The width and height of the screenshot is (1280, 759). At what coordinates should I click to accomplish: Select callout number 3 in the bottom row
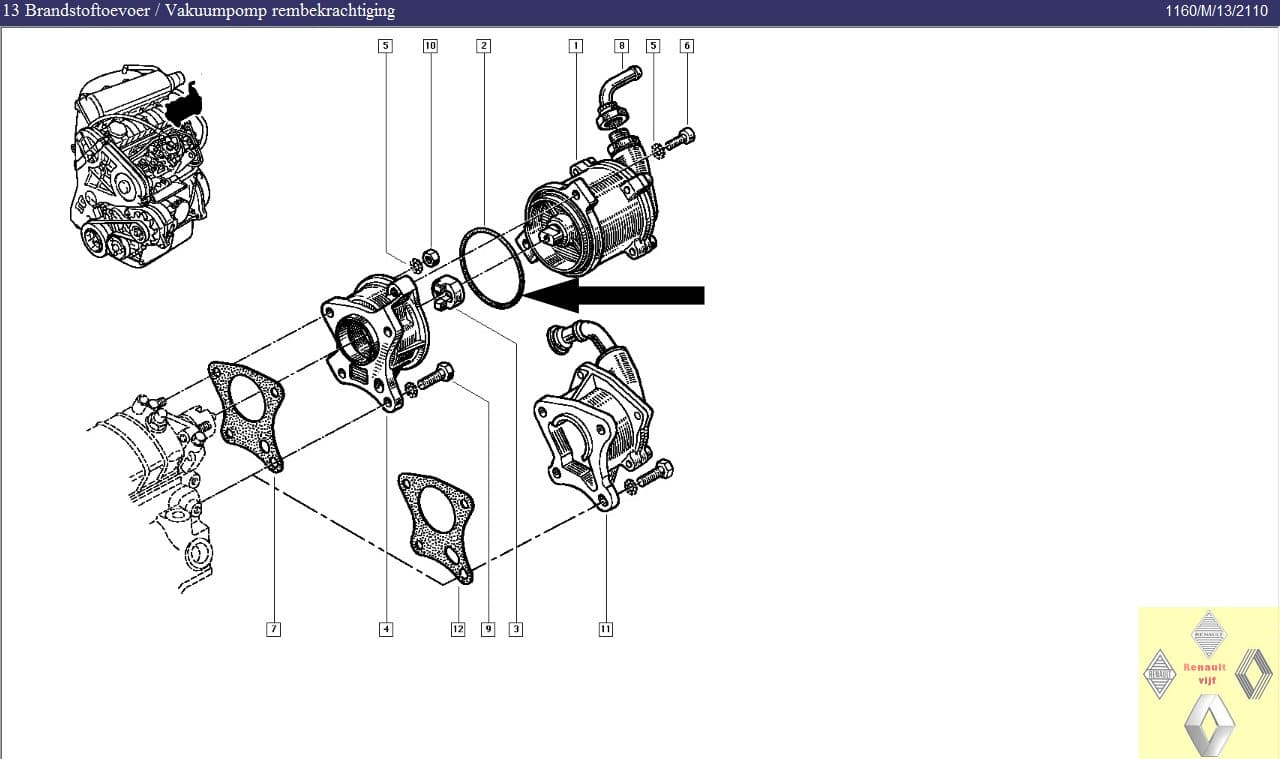[x=516, y=629]
